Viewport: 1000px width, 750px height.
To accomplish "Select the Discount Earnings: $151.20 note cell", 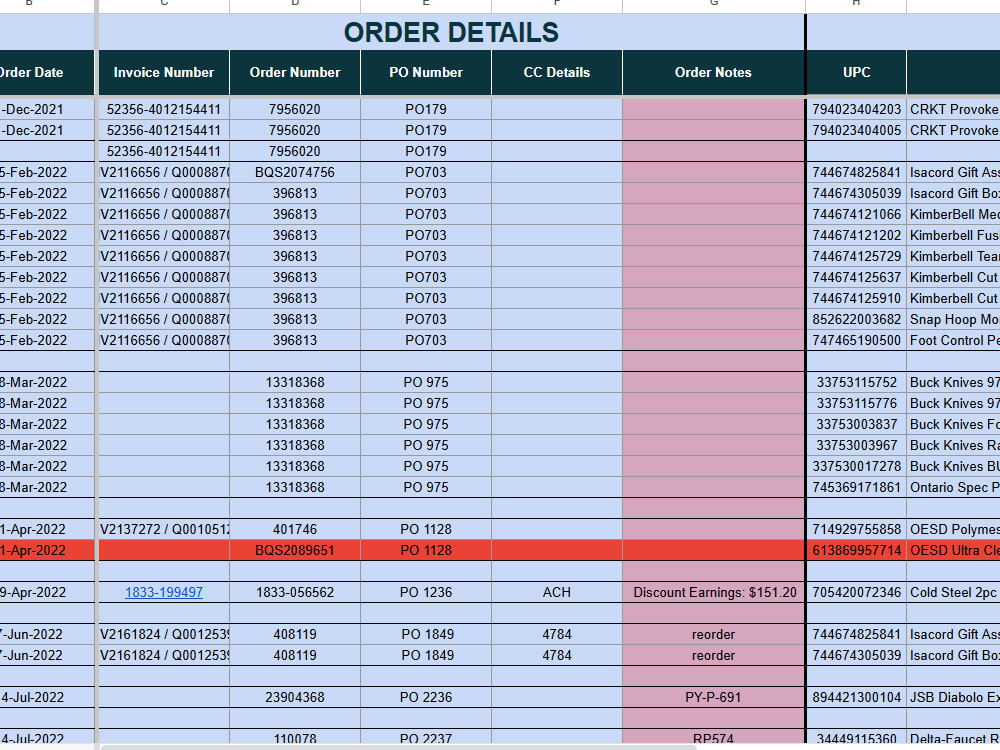I will pos(714,592).
